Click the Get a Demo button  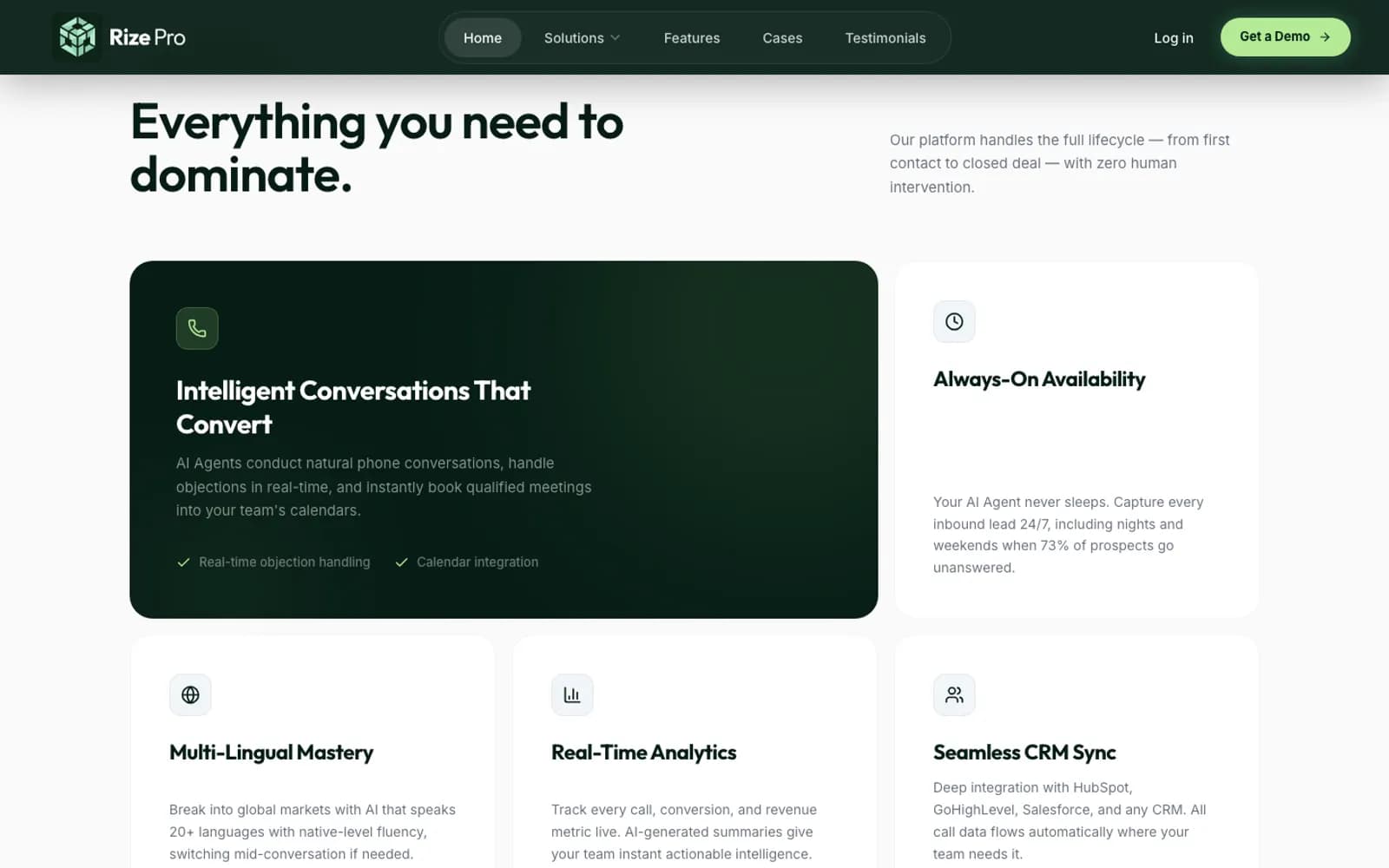tap(1285, 37)
